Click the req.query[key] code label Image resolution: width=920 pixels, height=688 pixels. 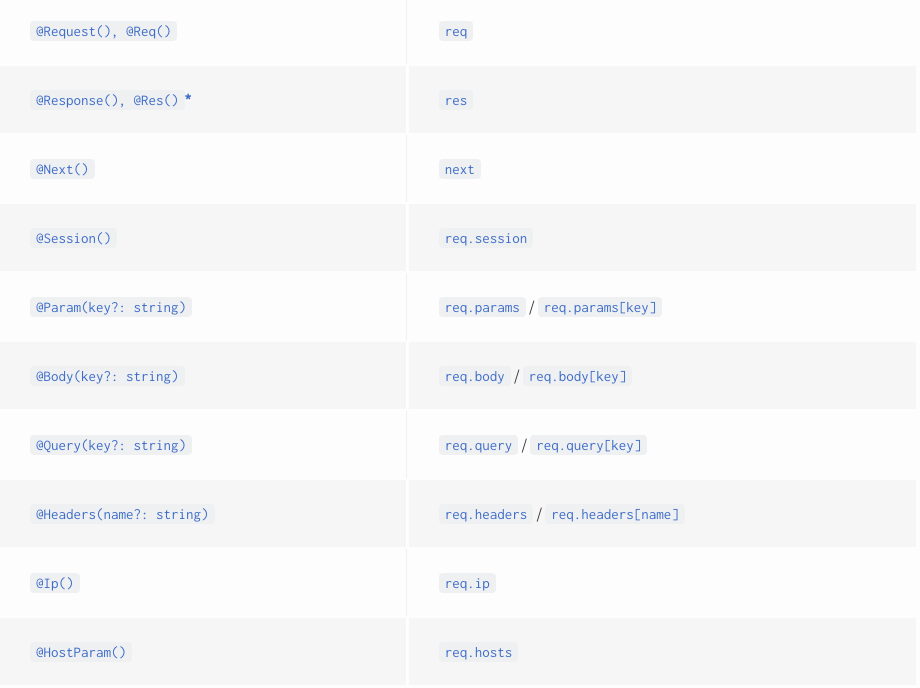588,446
